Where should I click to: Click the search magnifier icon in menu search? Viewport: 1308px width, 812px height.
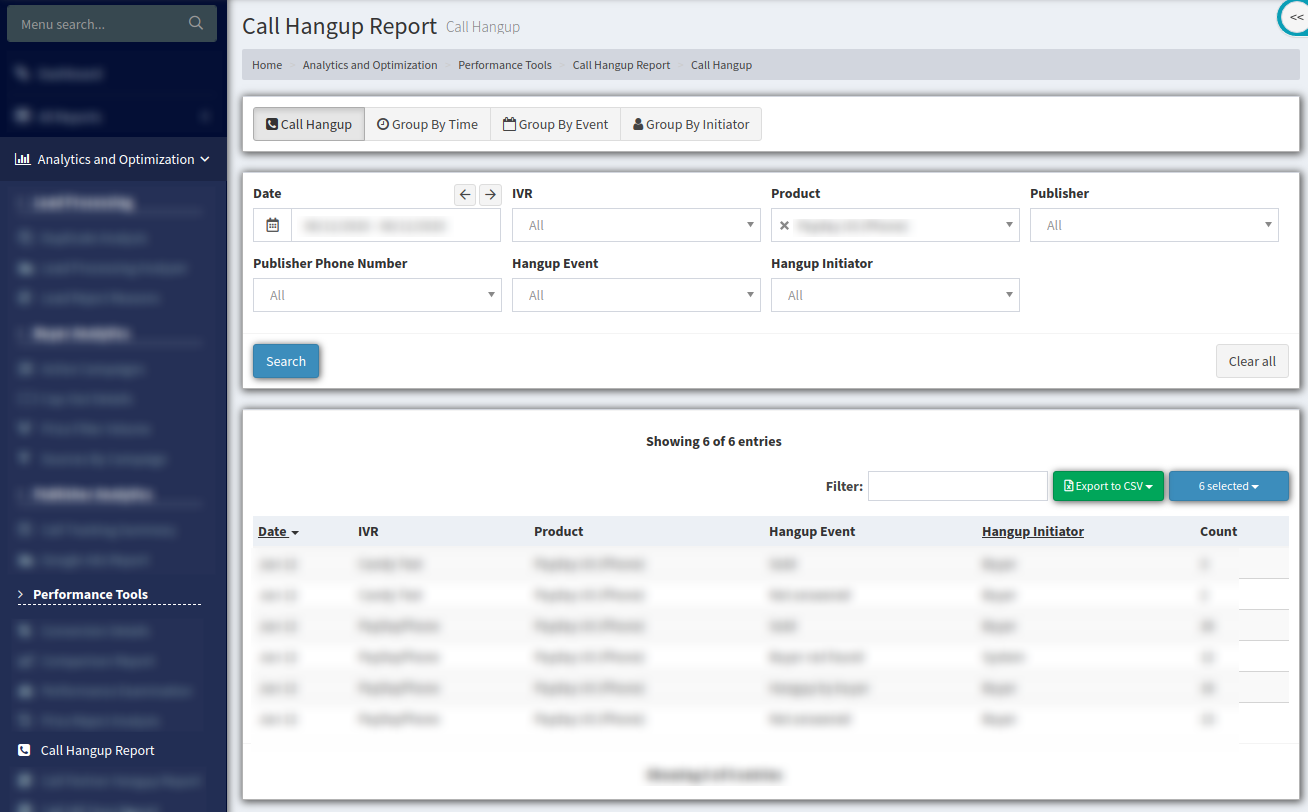pos(196,23)
